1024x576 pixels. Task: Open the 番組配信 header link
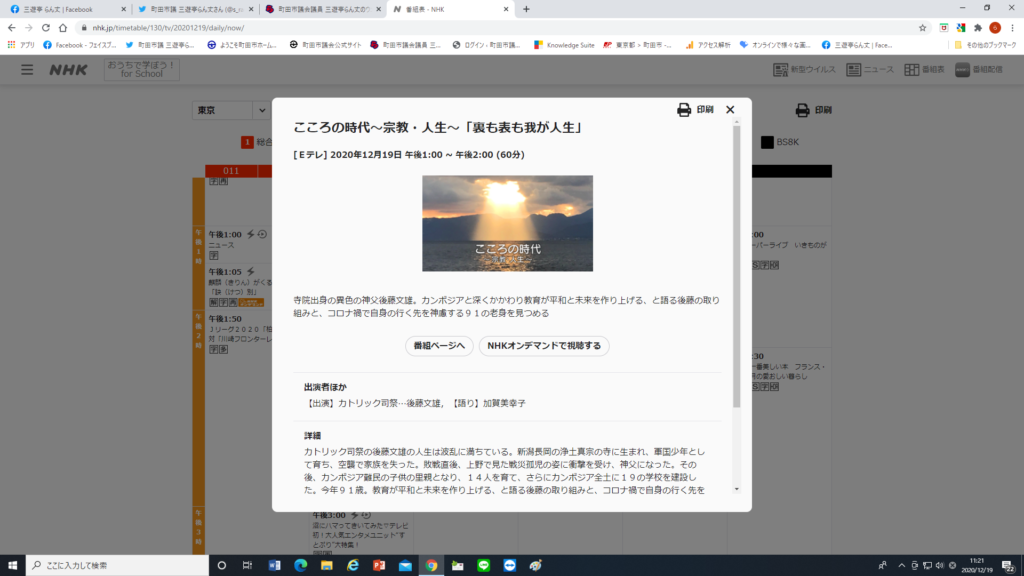tap(978, 69)
